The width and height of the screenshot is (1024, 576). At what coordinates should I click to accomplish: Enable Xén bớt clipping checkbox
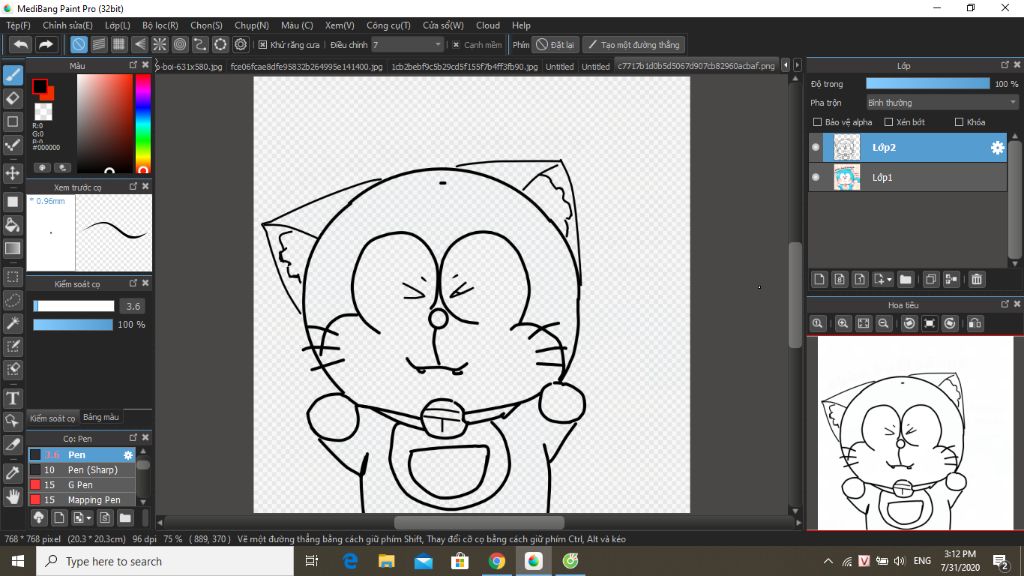pyautogui.click(x=888, y=122)
